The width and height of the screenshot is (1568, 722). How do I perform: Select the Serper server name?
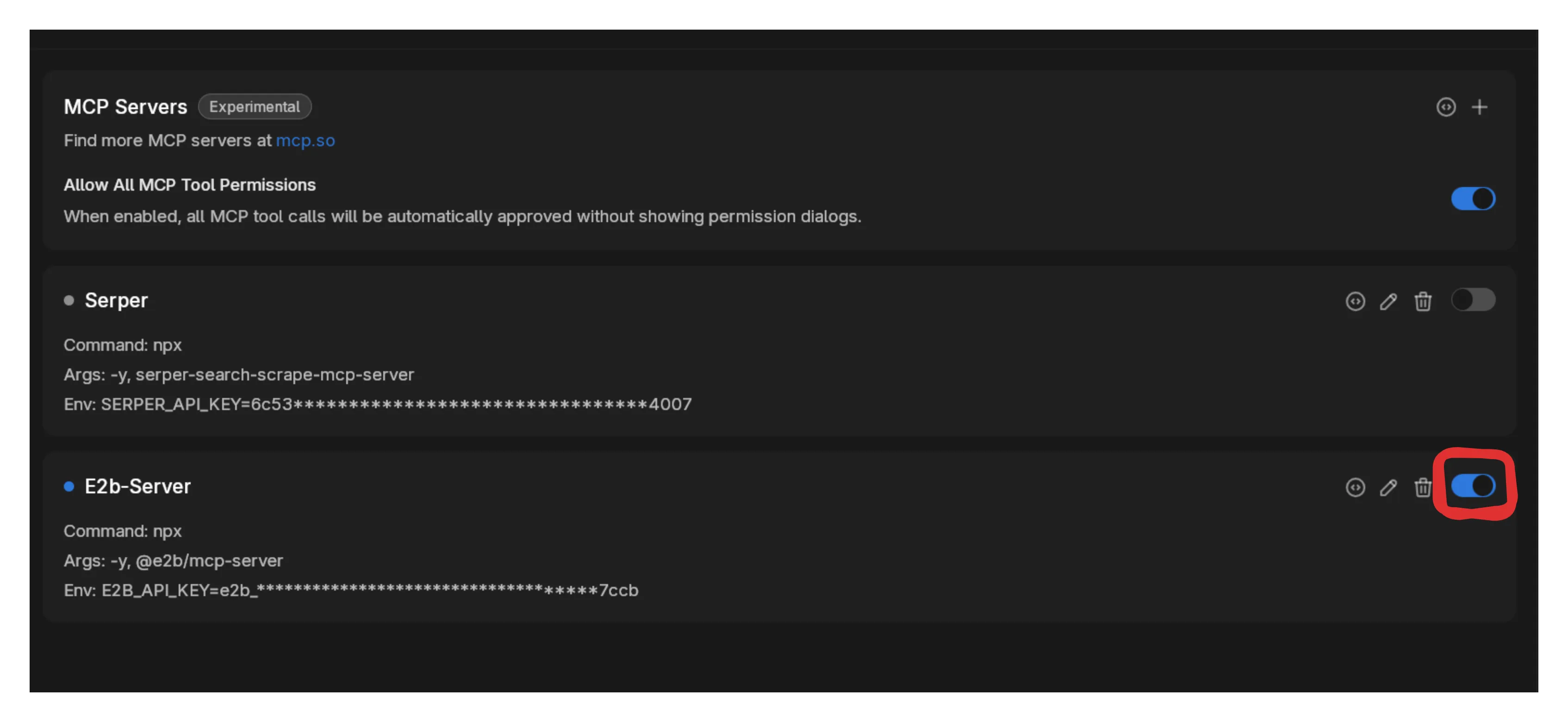pos(116,300)
